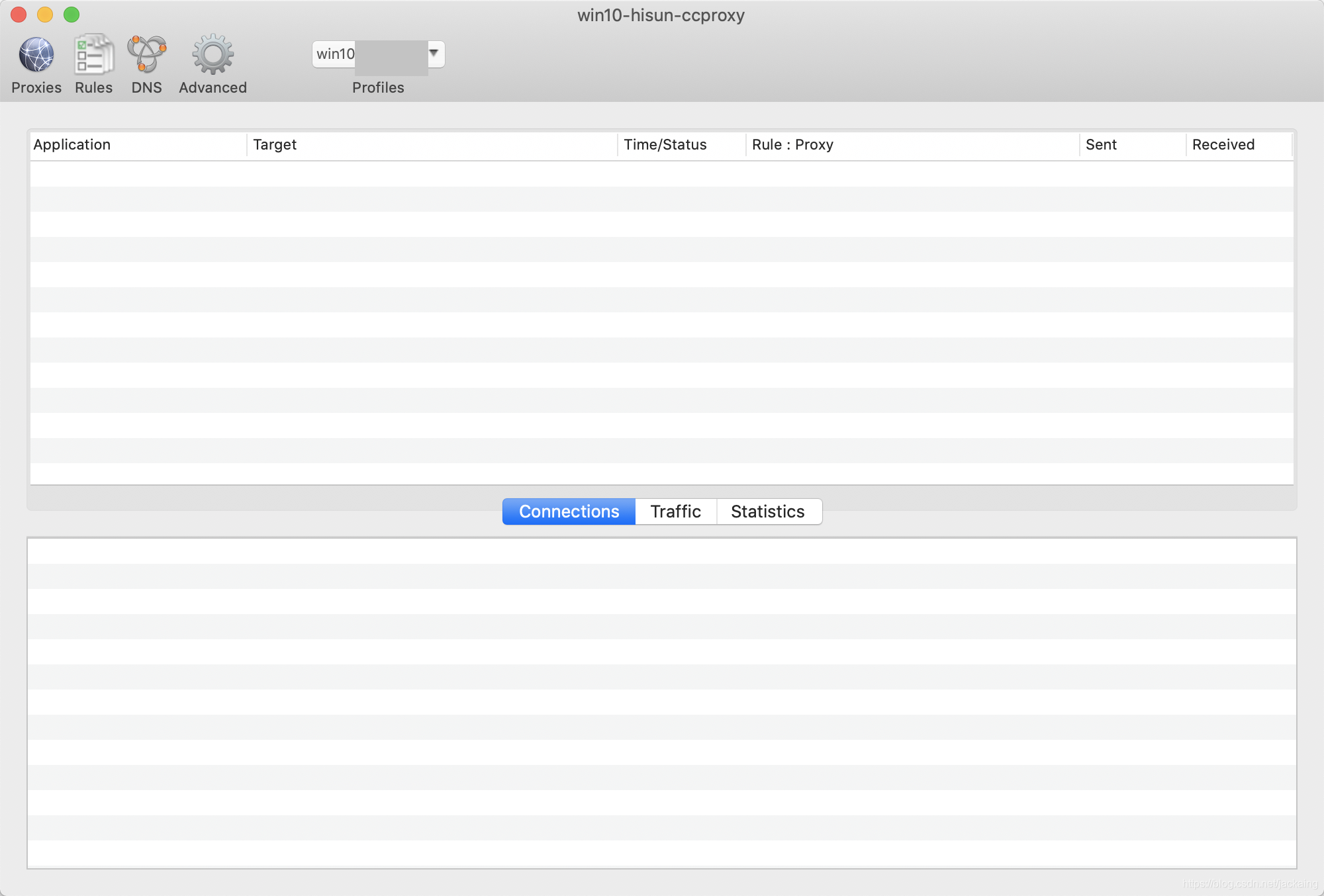Click the first empty connections row
The height and width of the screenshot is (896, 1324).
point(661,174)
